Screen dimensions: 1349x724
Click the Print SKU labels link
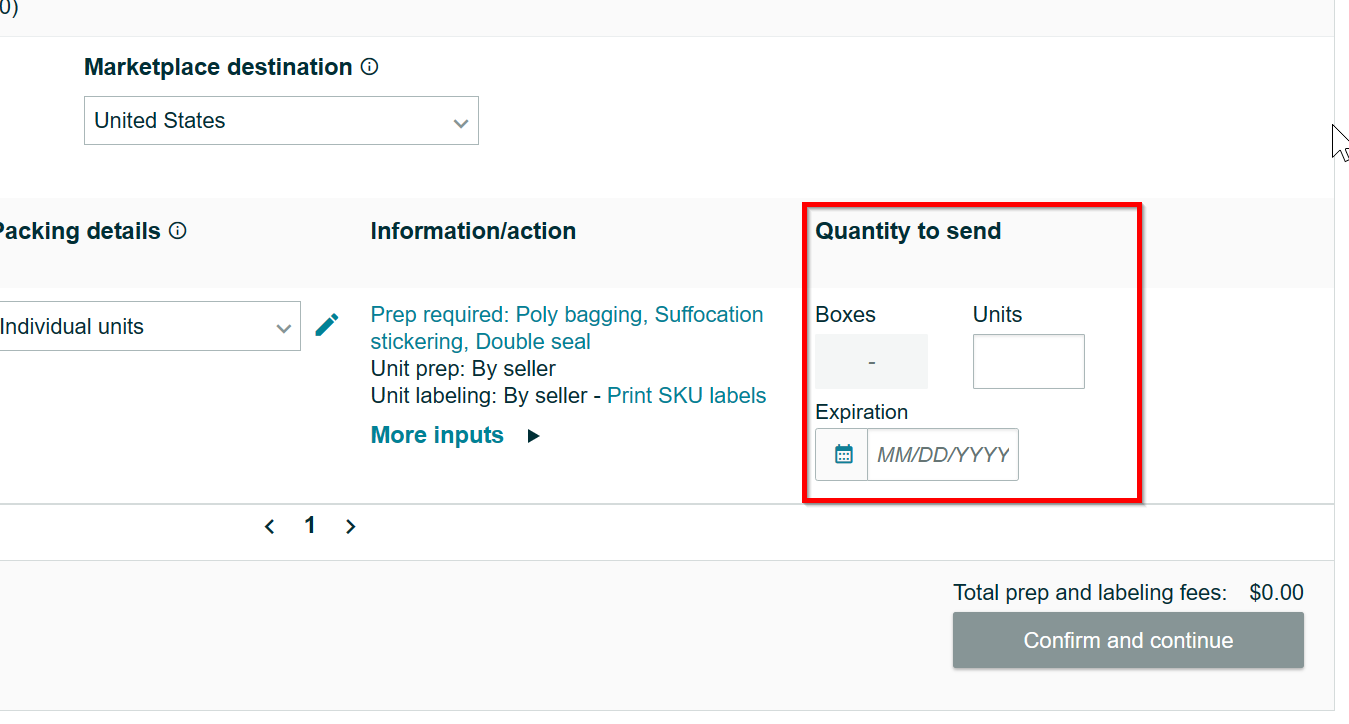(x=686, y=396)
